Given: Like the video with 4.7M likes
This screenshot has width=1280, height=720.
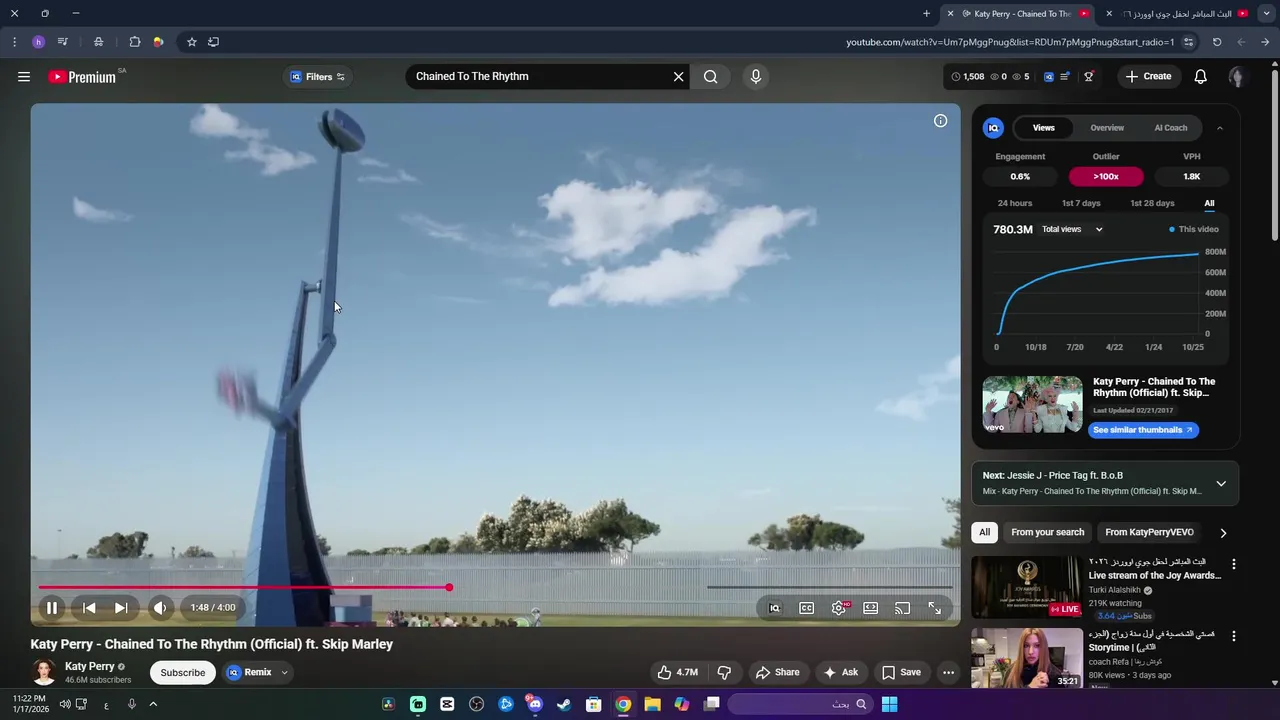Looking at the screenshot, I should tap(677, 672).
